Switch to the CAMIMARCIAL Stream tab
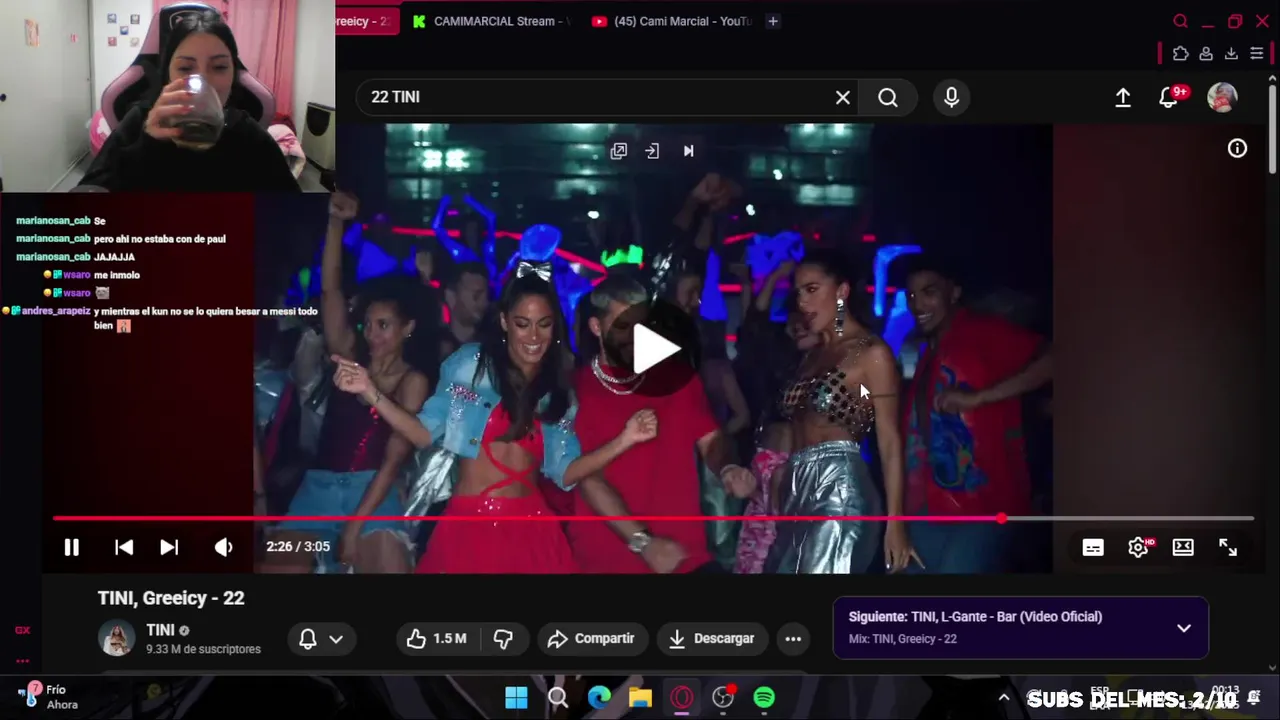 point(490,21)
